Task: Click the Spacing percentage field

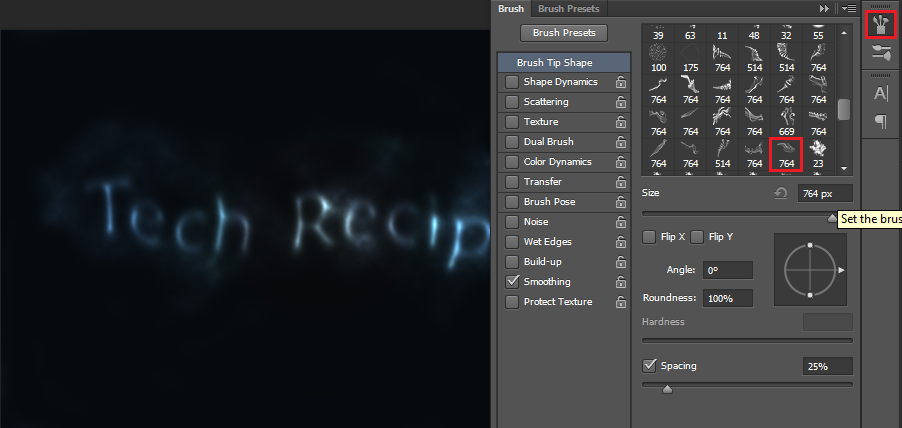Action: (x=827, y=366)
